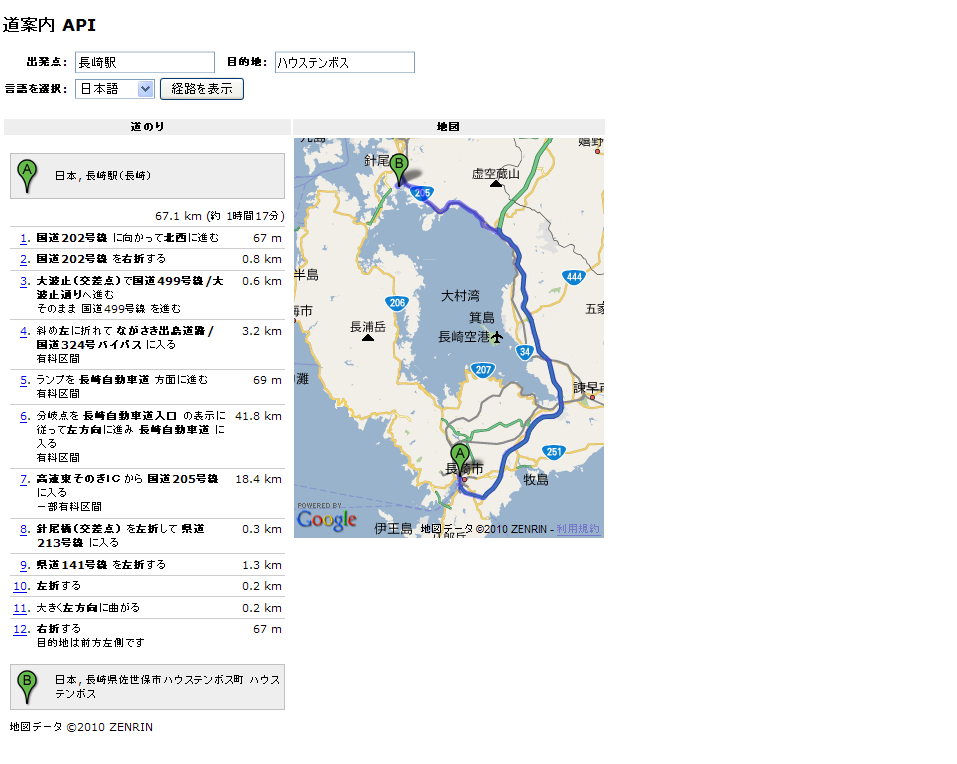The height and width of the screenshot is (764, 957).
Task: Click the 目的地は前方左側です text
Action: point(90,643)
